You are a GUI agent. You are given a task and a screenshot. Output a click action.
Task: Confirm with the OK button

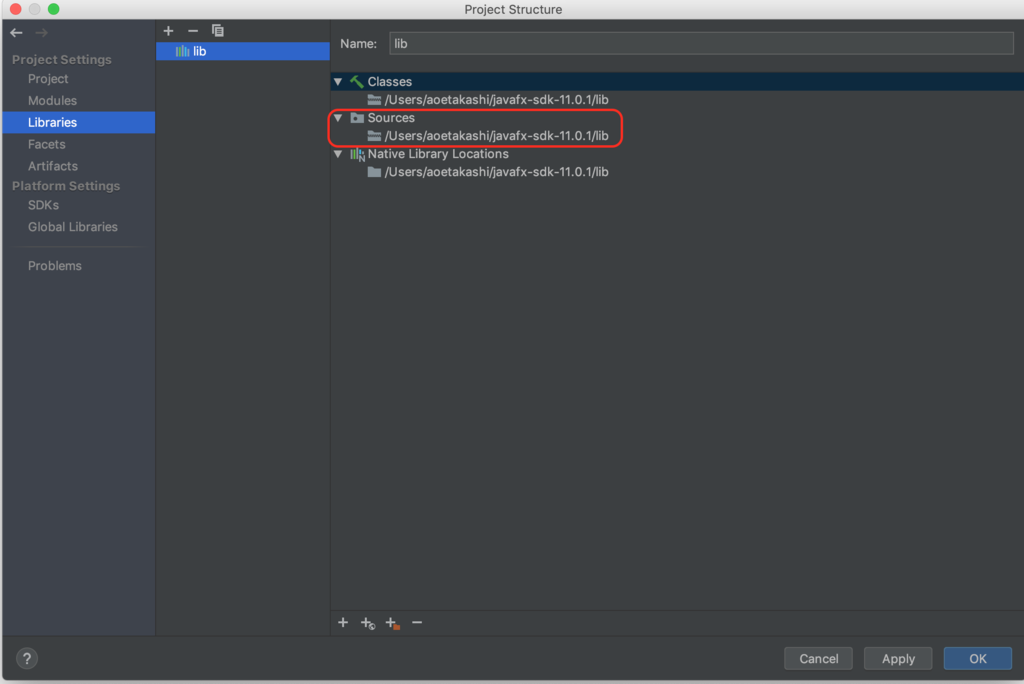pyautogui.click(x=978, y=659)
